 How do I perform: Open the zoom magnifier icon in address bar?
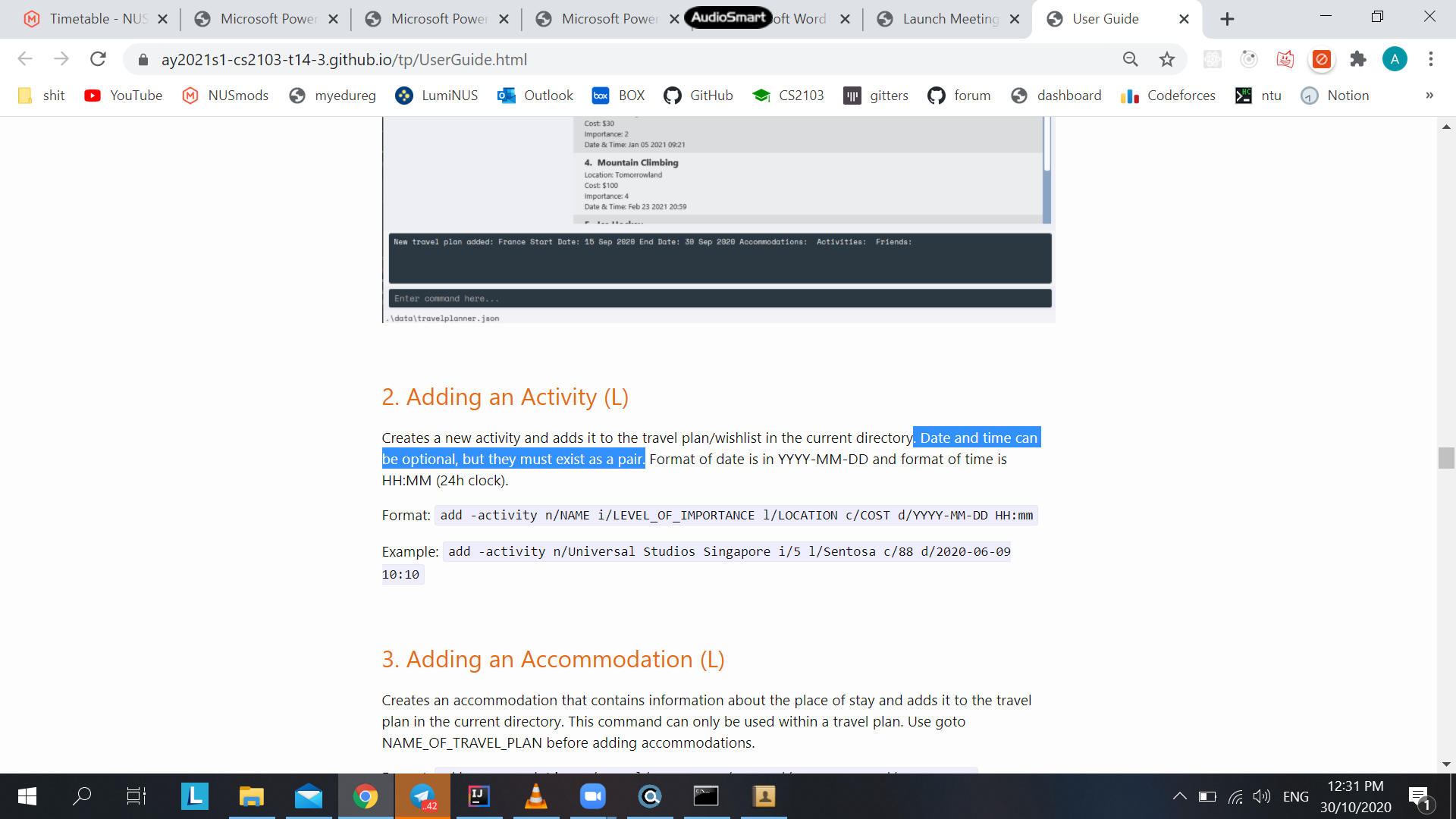click(1130, 59)
